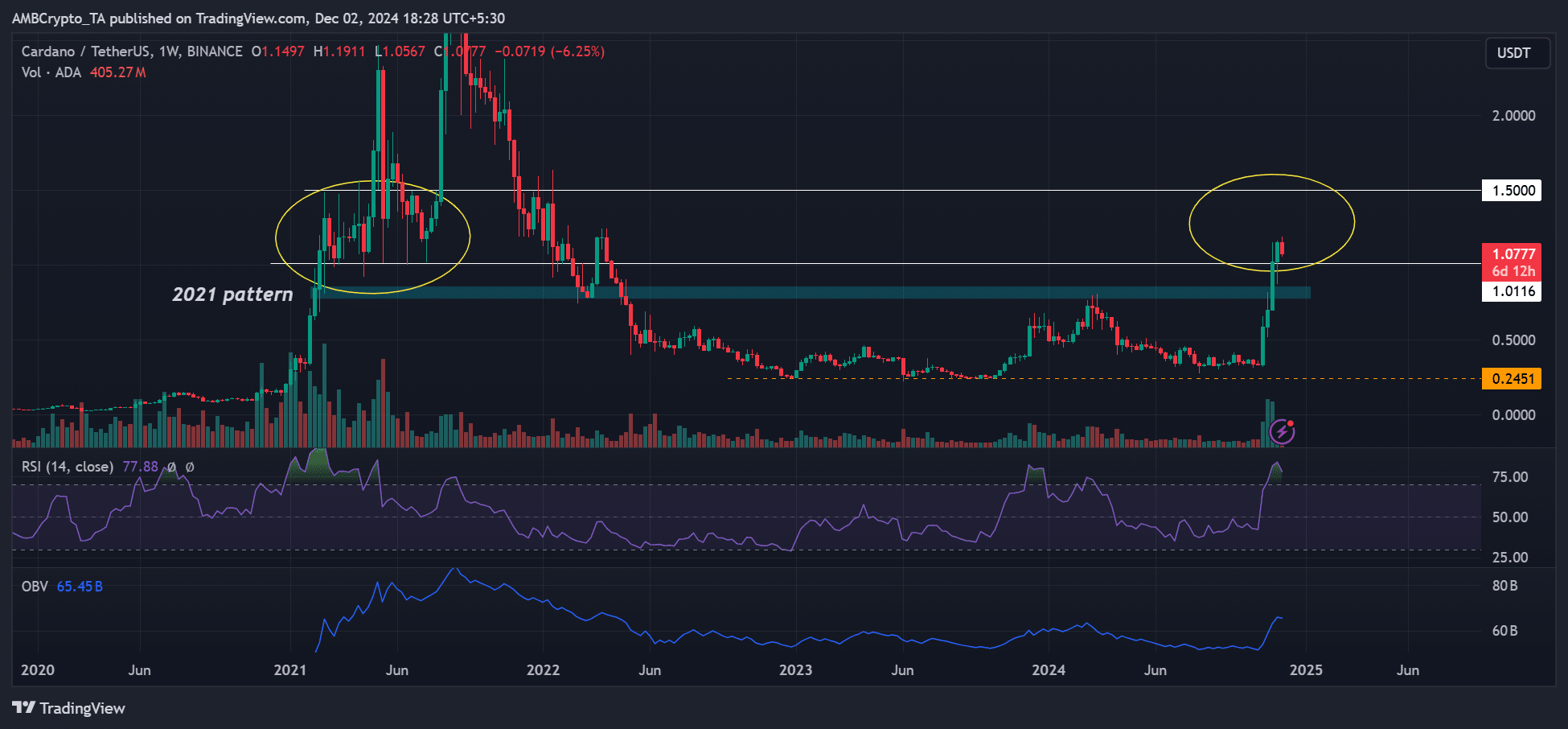Click the orange 0.2451 price label
1568x729 pixels.
[1512, 379]
